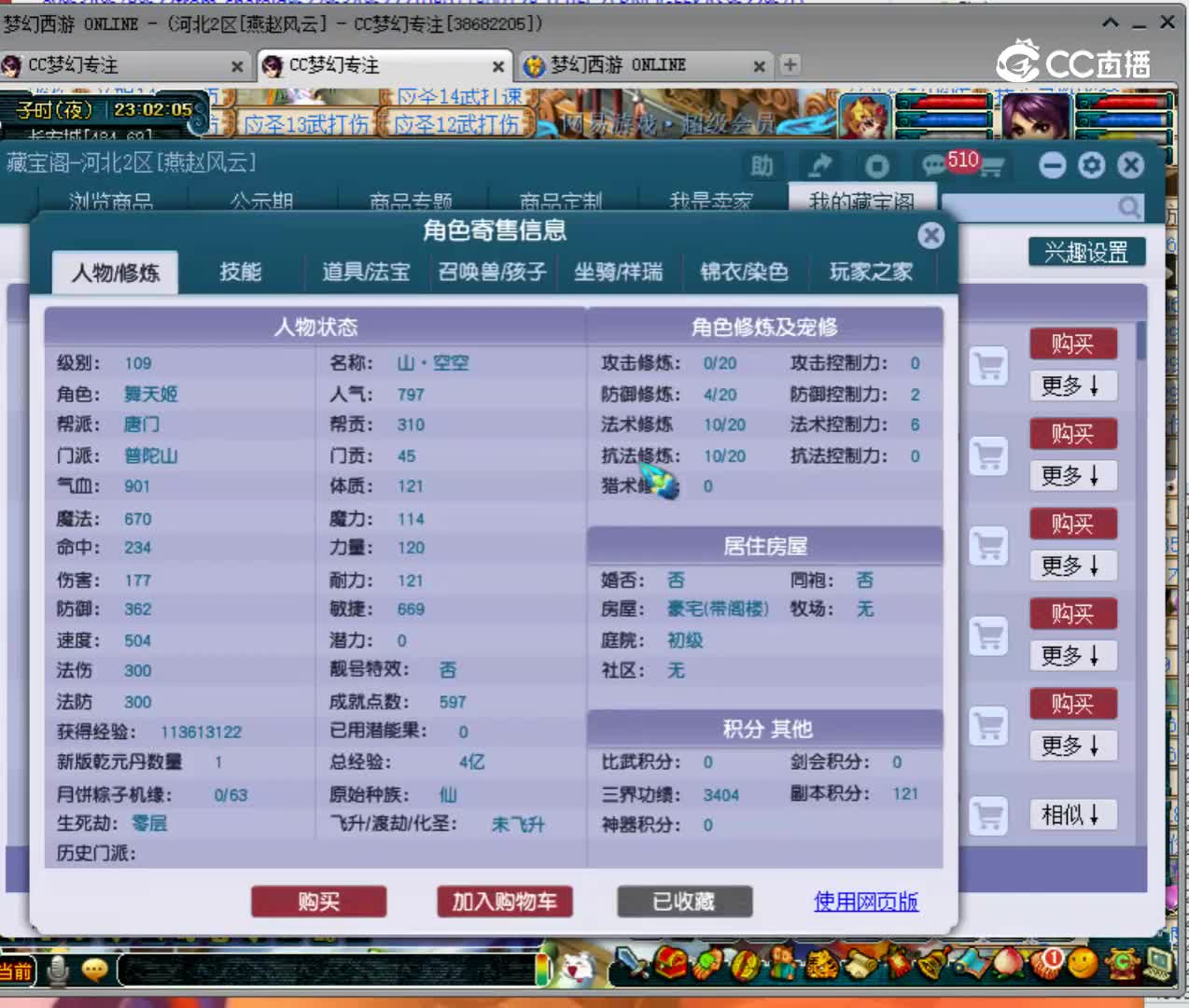Image resolution: width=1189 pixels, height=1008 pixels.
Task: Click the red-haired character avatar at top
Action: click(864, 116)
